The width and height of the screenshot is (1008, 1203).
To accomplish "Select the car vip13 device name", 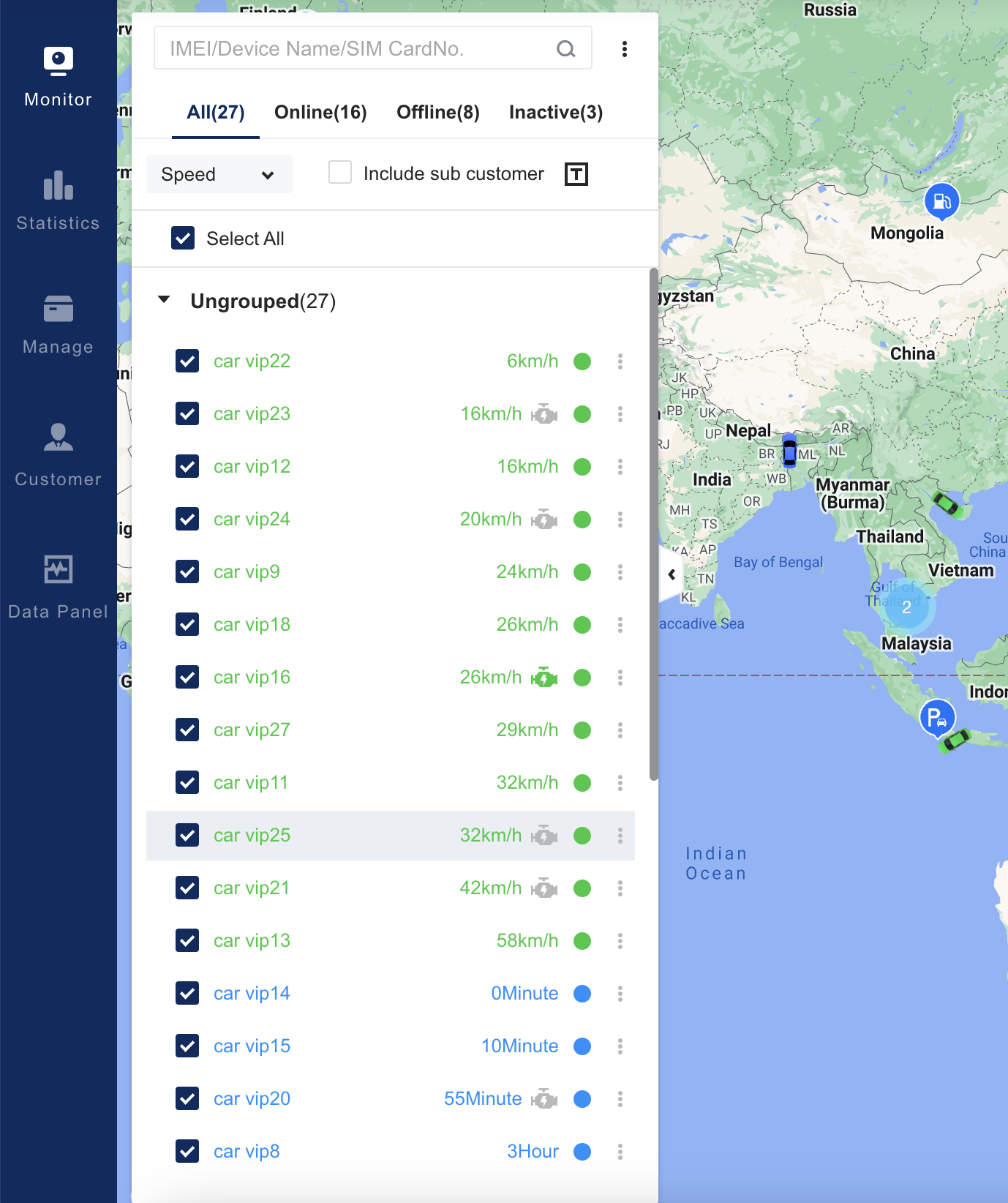I will point(252,940).
